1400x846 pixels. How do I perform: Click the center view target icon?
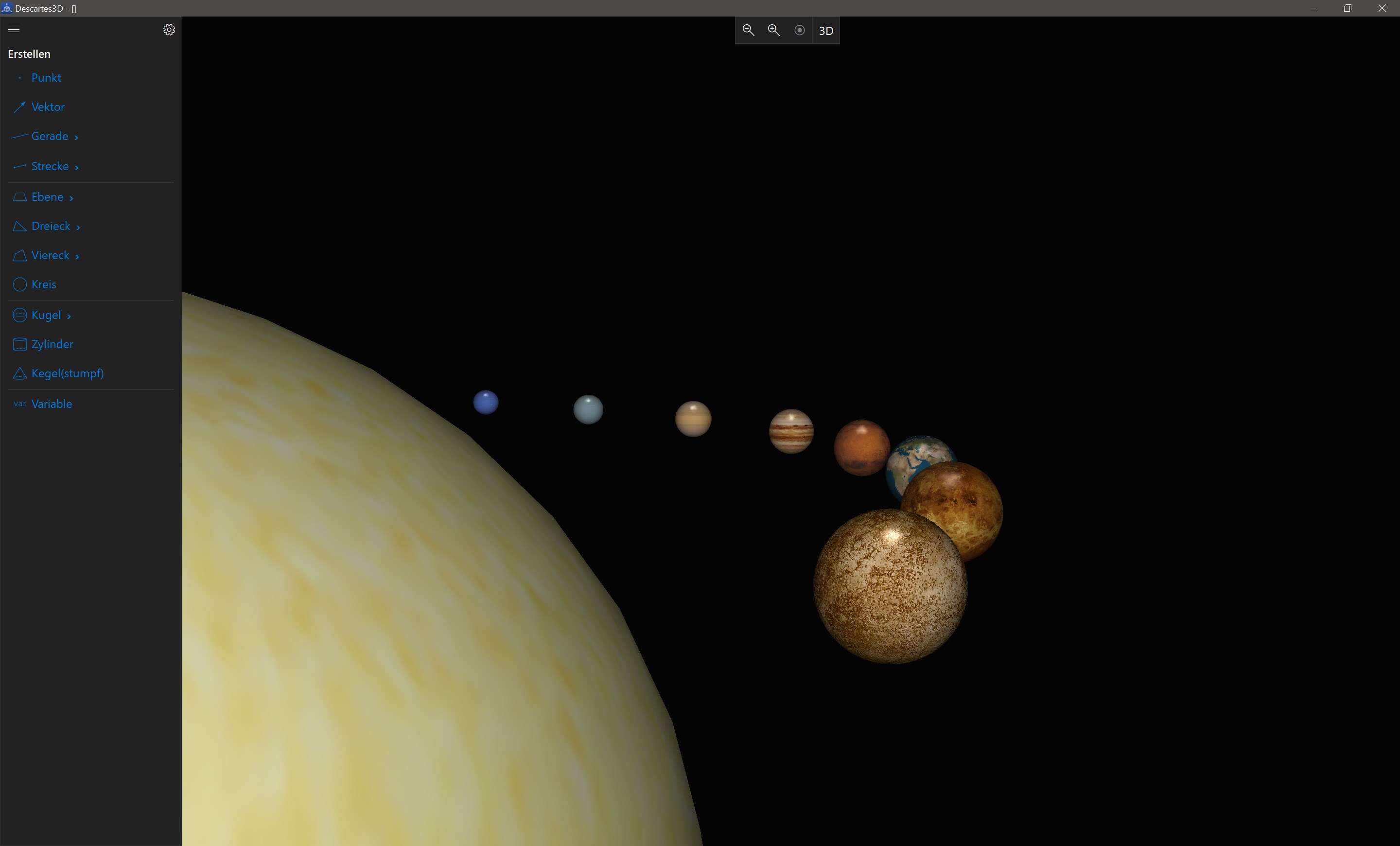800,31
